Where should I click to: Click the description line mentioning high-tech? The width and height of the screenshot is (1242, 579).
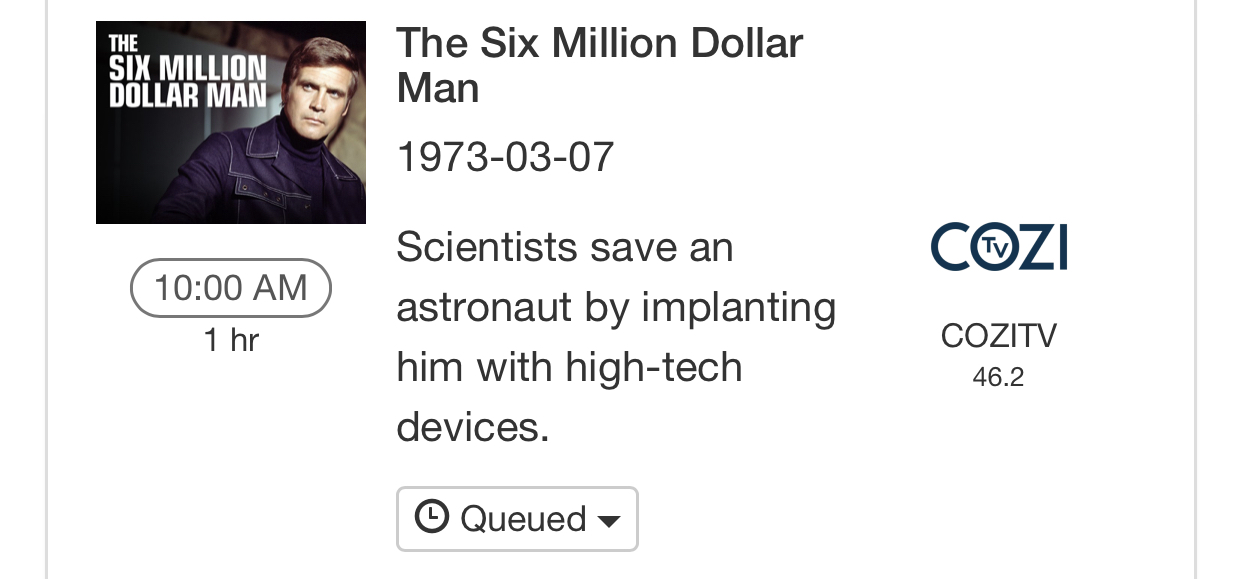click(x=569, y=367)
